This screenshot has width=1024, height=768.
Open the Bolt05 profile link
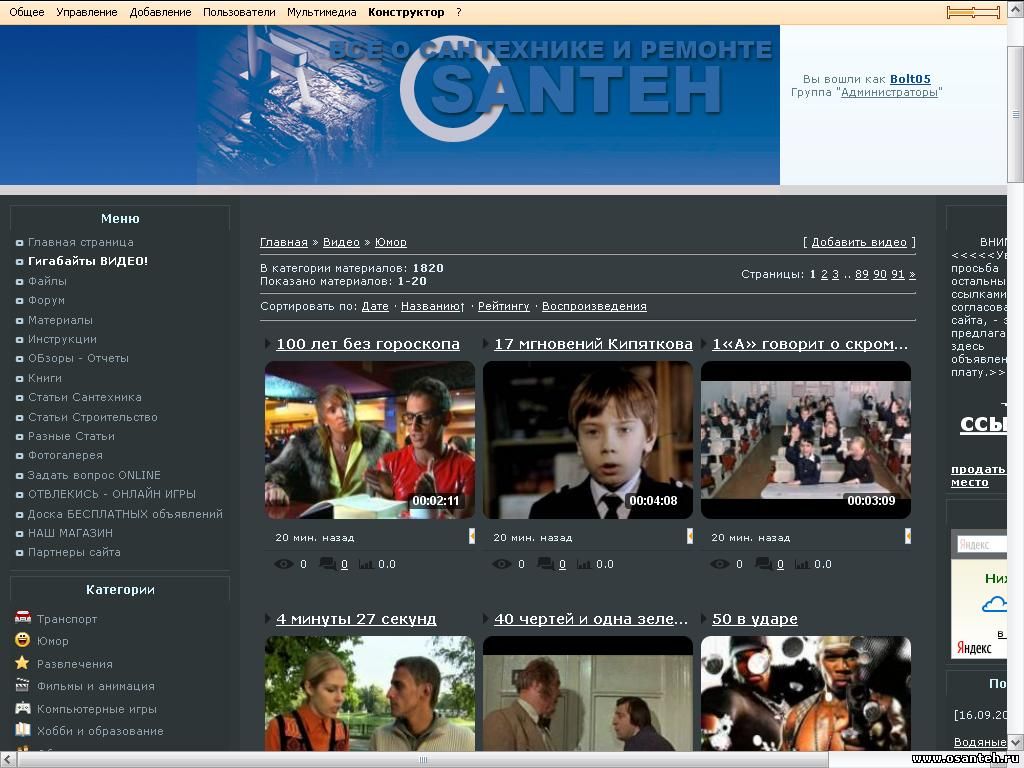click(910, 79)
